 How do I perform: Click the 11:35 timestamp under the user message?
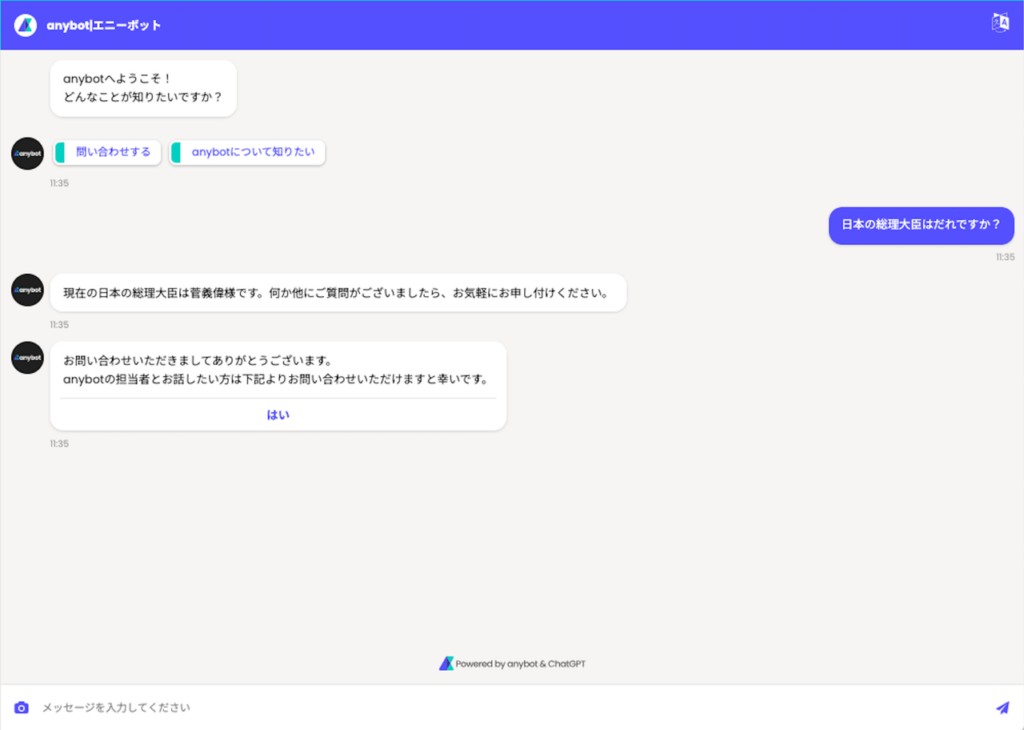[x=1004, y=257]
